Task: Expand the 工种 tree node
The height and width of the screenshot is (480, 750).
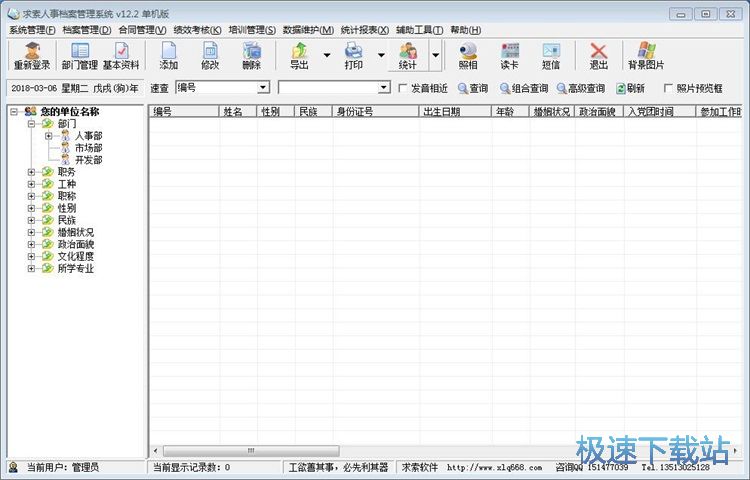Action: pos(32,184)
